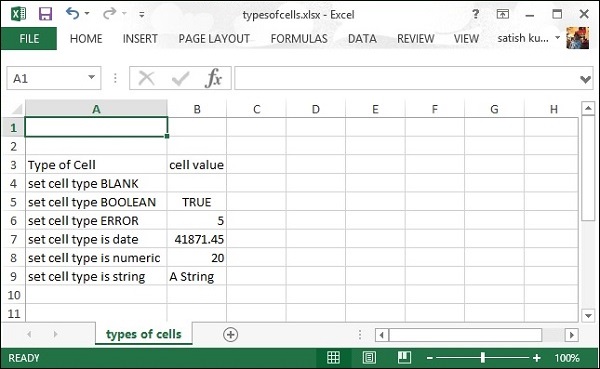This screenshot has width=600, height=369.
Task: Select the types of cells sheet tab
Action: click(x=143, y=334)
